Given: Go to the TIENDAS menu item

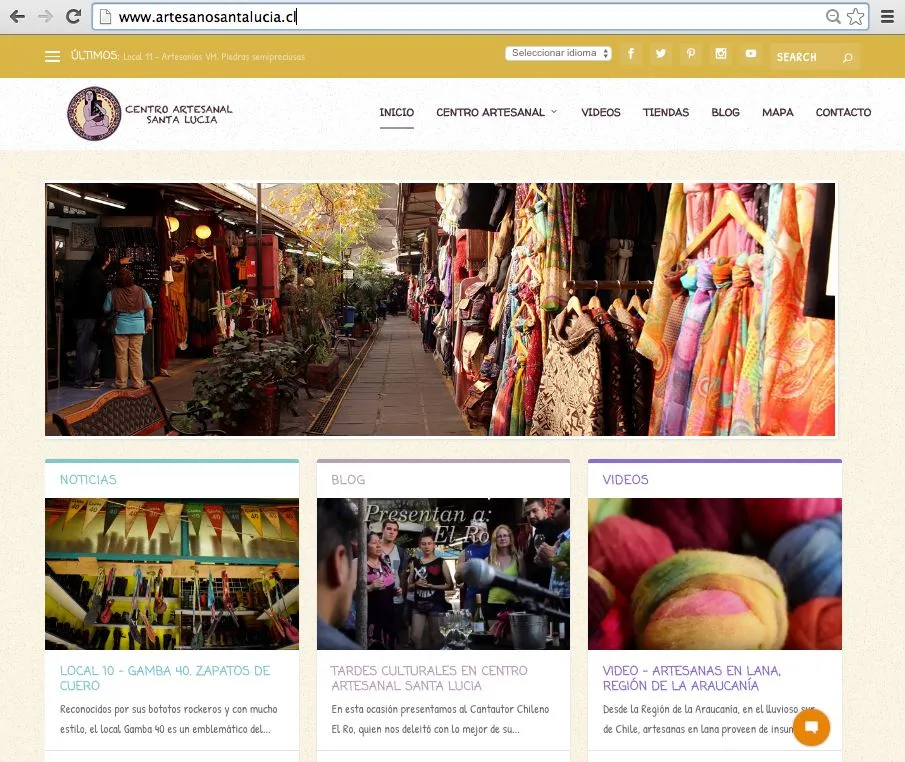Looking at the screenshot, I should coord(665,112).
